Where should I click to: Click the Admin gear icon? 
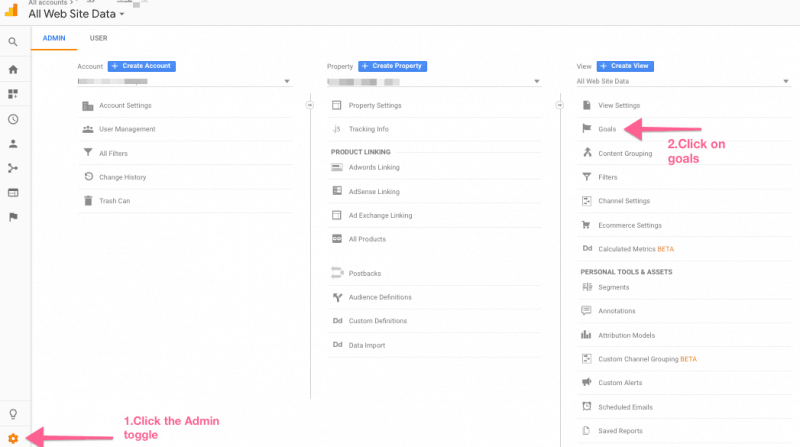click(x=13, y=438)
